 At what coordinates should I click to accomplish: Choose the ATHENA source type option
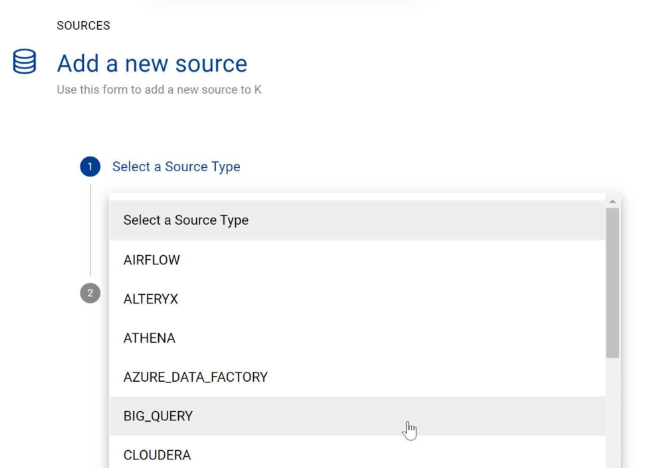(357, 338)
